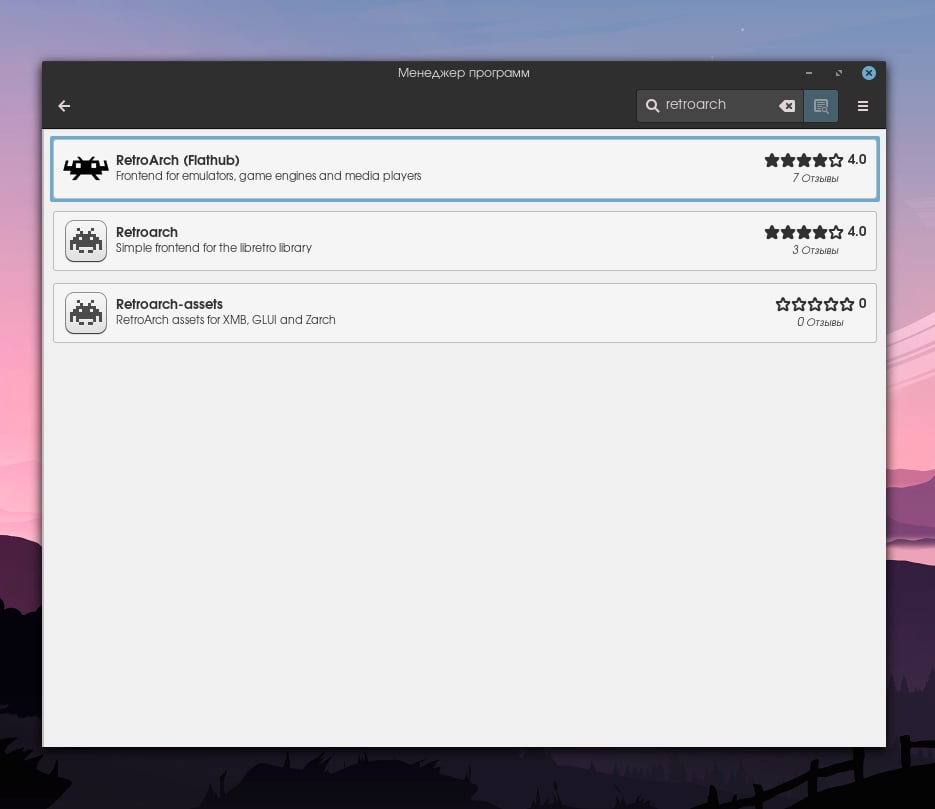Click the RetroArch Flathub app icon

(86, 168)
